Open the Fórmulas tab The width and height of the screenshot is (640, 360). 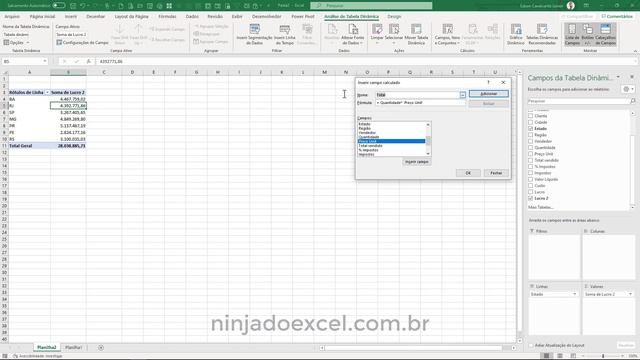tap(167, 16)
